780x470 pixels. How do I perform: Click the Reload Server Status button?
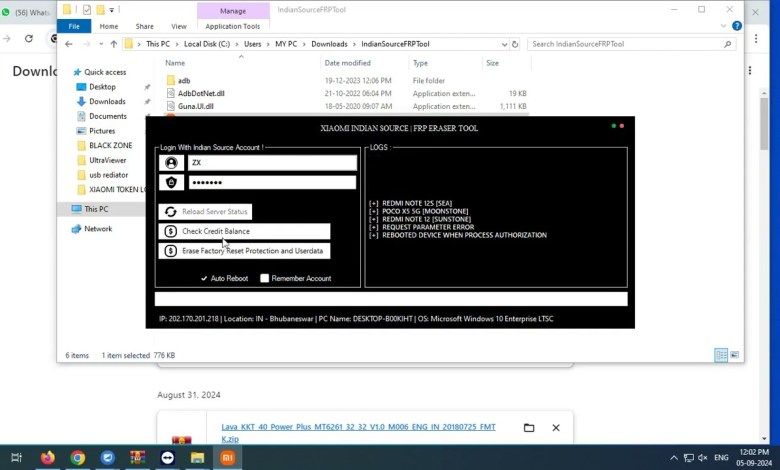click(205, 212)
